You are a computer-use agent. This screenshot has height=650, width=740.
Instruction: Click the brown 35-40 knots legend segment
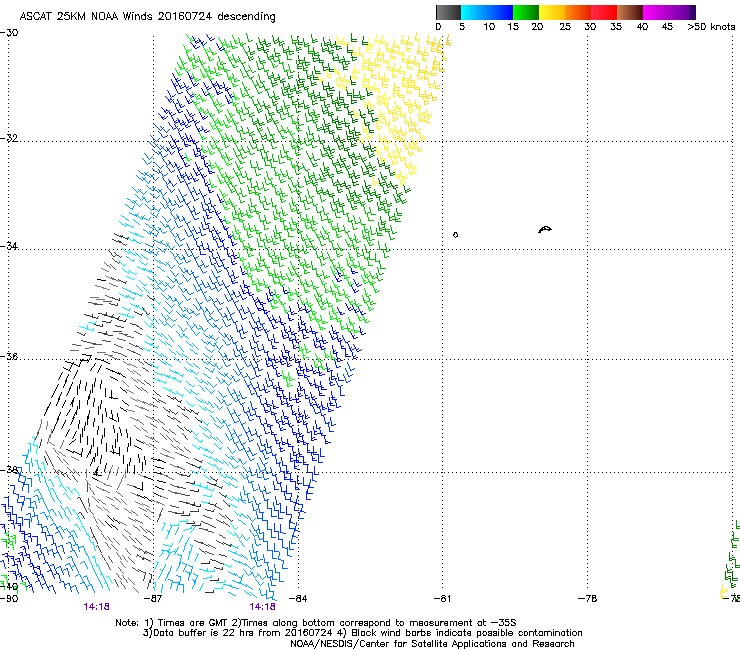click(x=630, y=12)
